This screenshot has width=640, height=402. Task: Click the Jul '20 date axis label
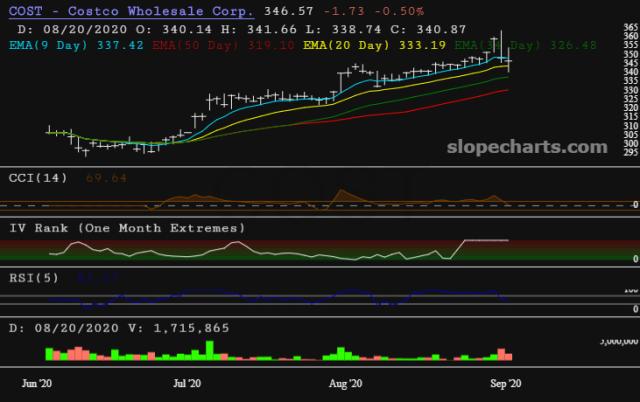point(188,382)
